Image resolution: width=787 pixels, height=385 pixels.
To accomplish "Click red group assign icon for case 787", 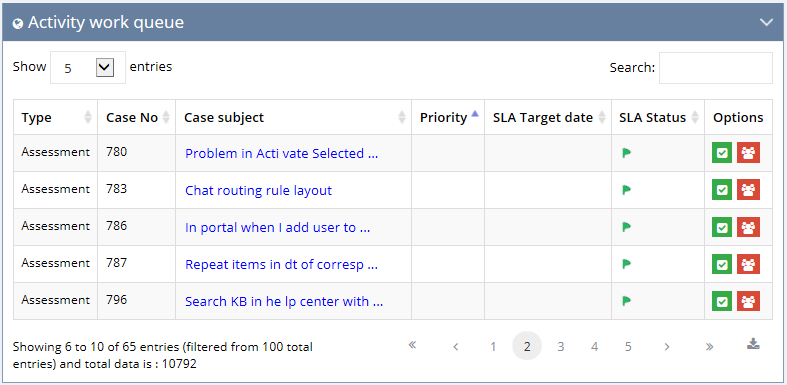I will pyautogui.click(x=748, y=264).
